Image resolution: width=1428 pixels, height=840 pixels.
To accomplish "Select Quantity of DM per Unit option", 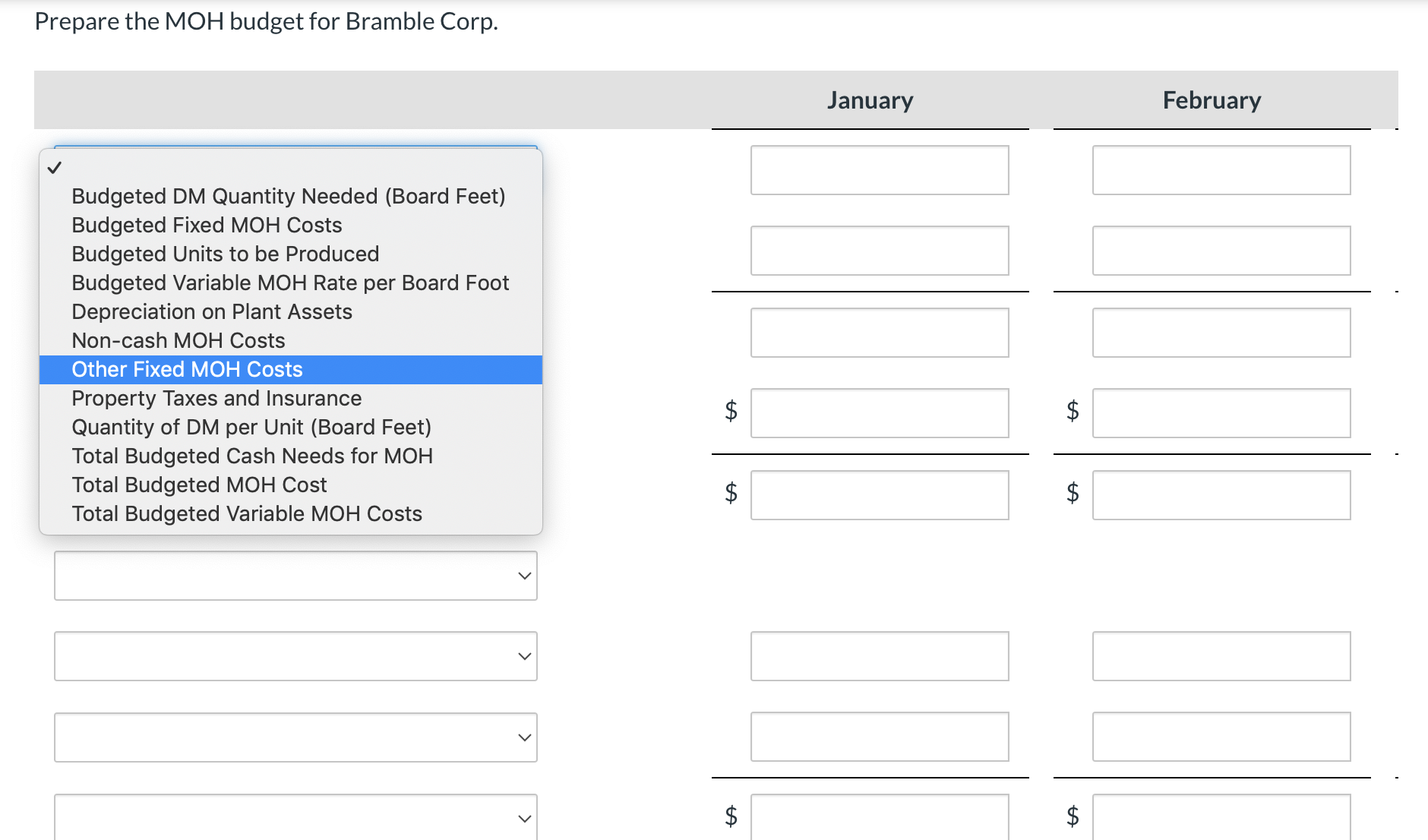I will [251, 427].
